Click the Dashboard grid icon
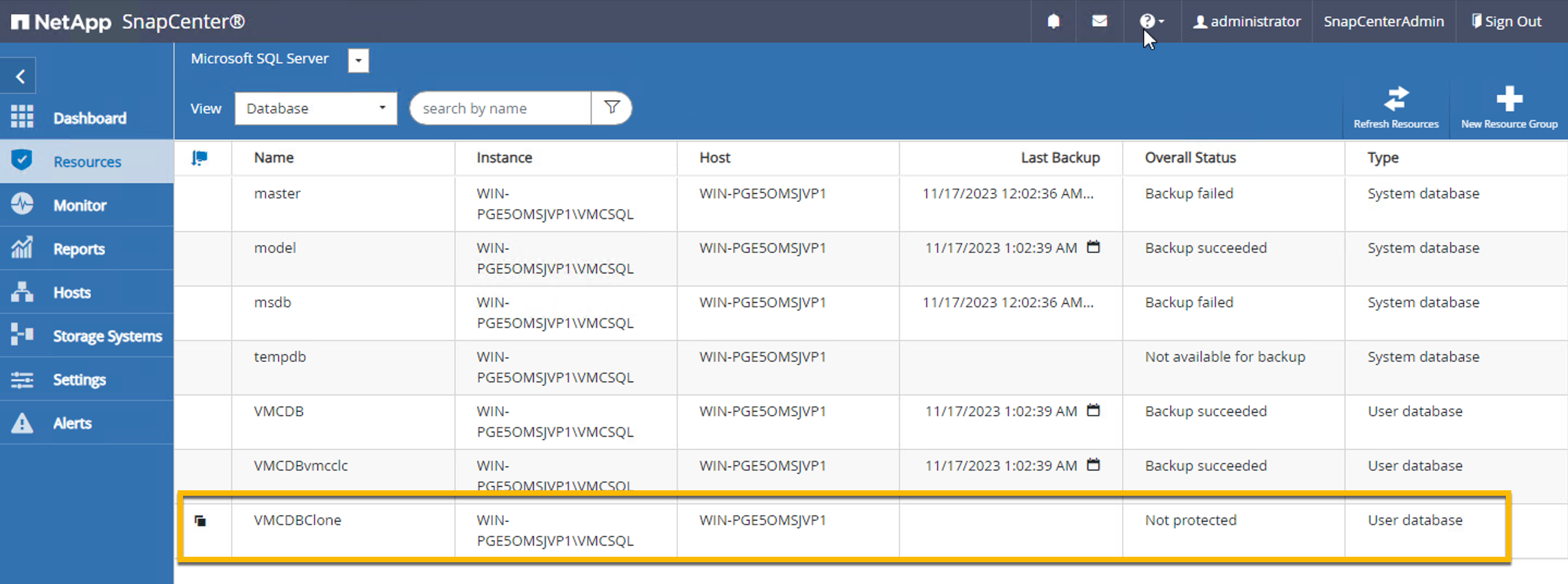The image size is (1568, 584). click(x=22, y=116)
